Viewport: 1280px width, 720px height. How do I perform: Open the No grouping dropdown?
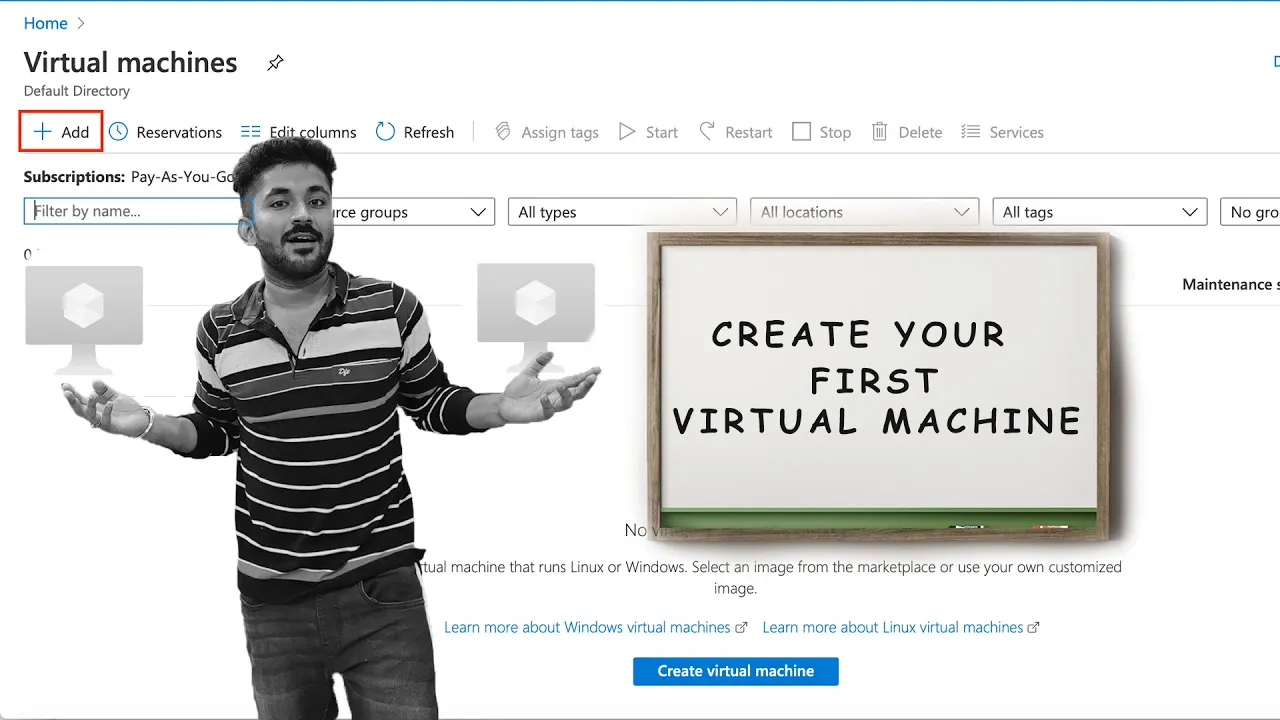(1250, 212)
